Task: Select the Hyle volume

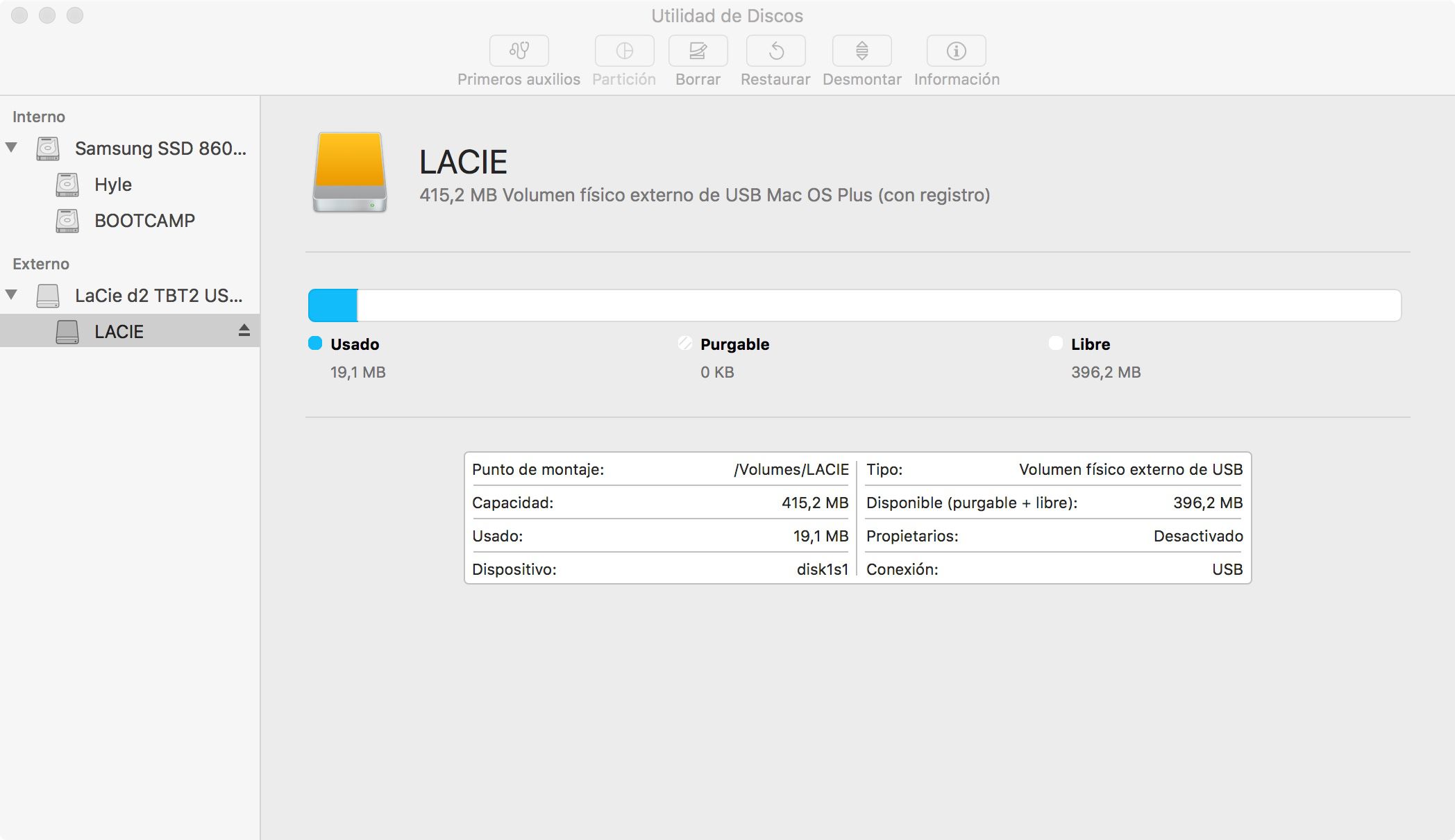Action: pos(130,185)
